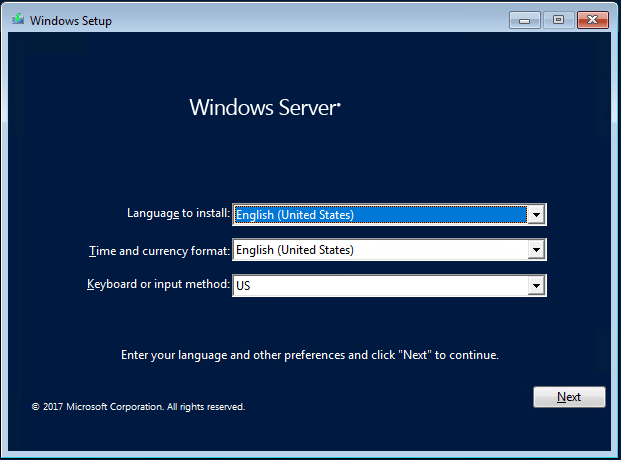Click the Keyboard or input method label
This screenshot has width=621, height=460.
(158, 284)
